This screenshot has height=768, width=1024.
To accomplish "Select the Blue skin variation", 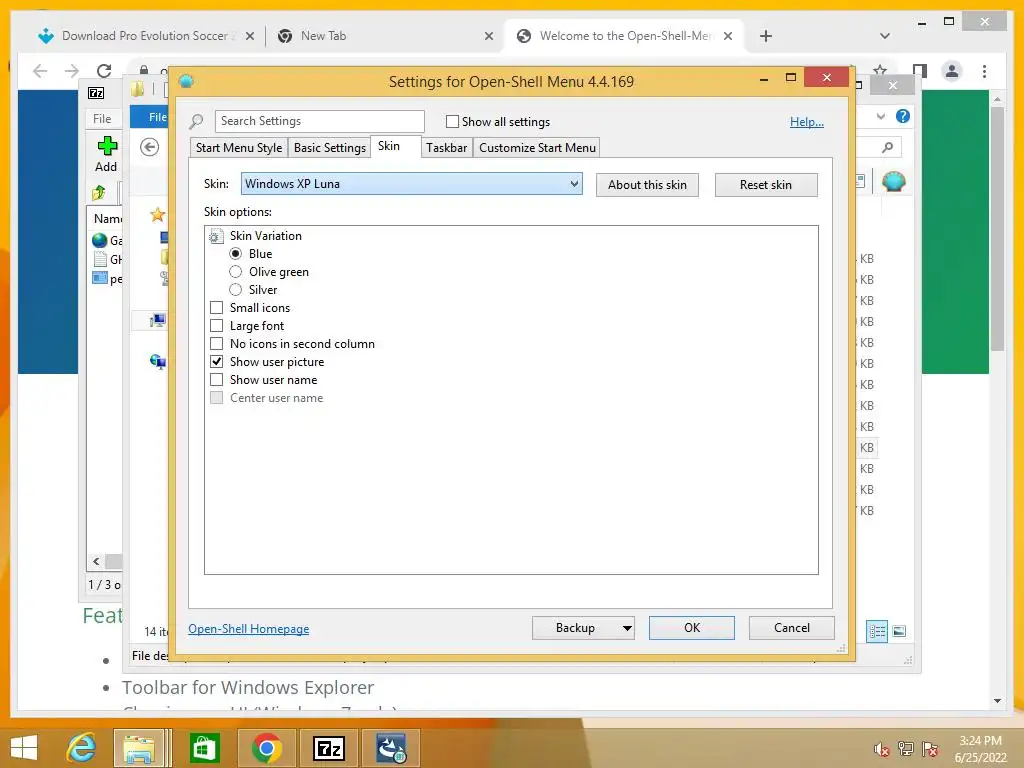I will pyautogui.click(x=236, y=254).
